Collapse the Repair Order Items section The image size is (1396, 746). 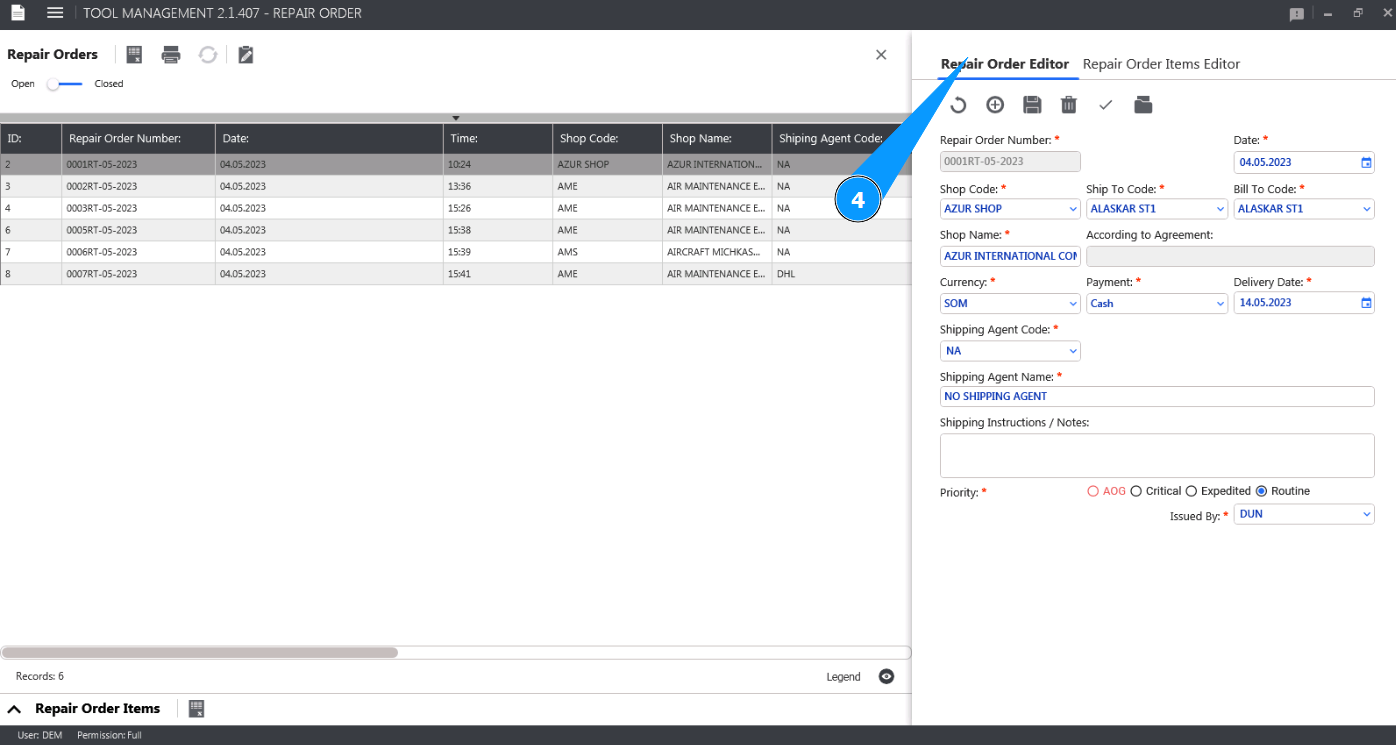[15, 709]
